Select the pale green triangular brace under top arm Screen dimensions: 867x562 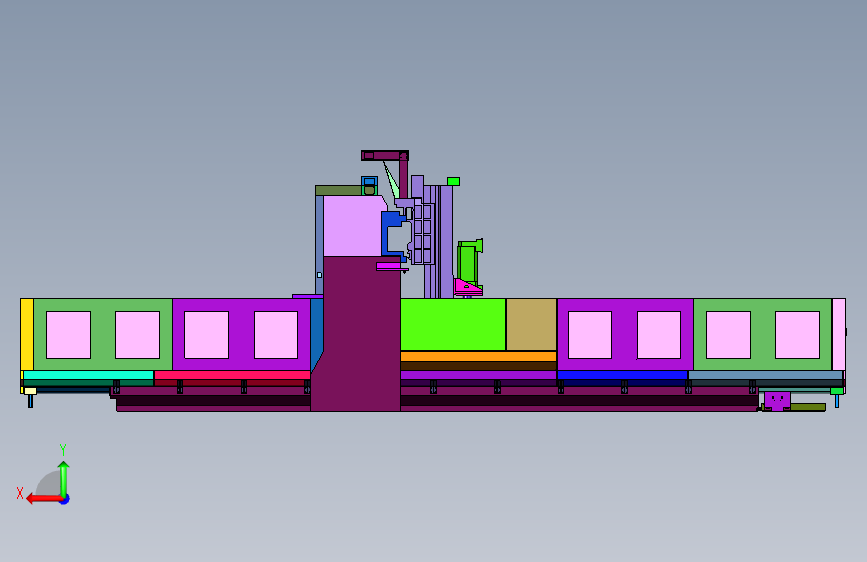point(391,180)
